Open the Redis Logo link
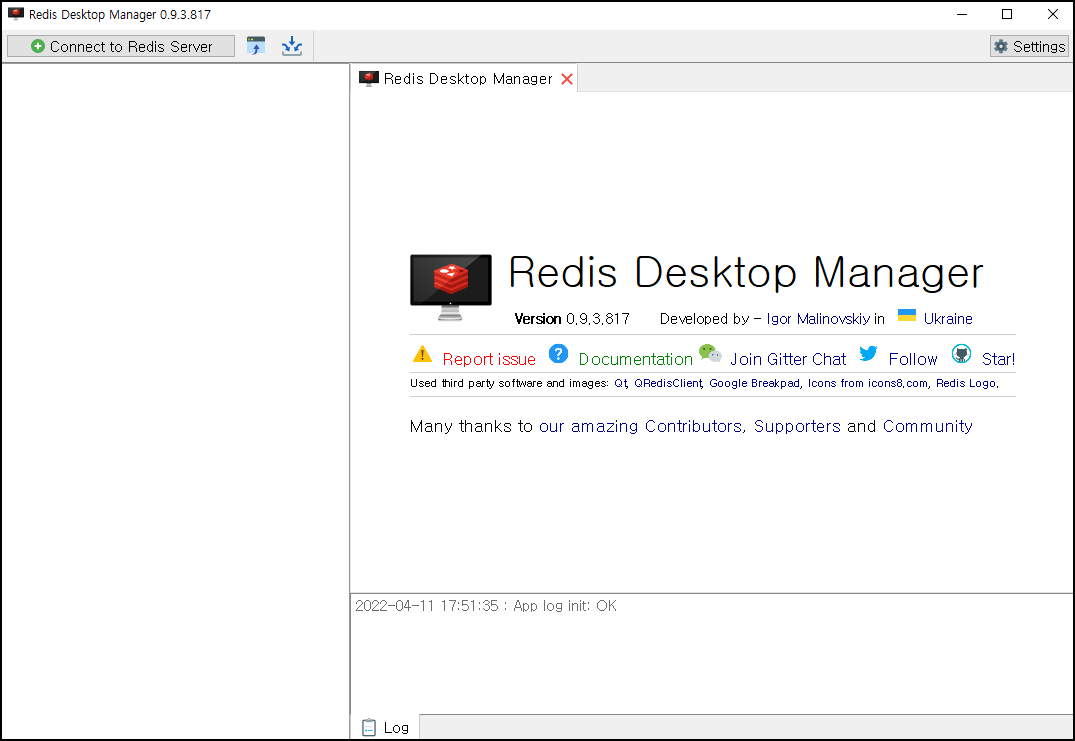 965,383
